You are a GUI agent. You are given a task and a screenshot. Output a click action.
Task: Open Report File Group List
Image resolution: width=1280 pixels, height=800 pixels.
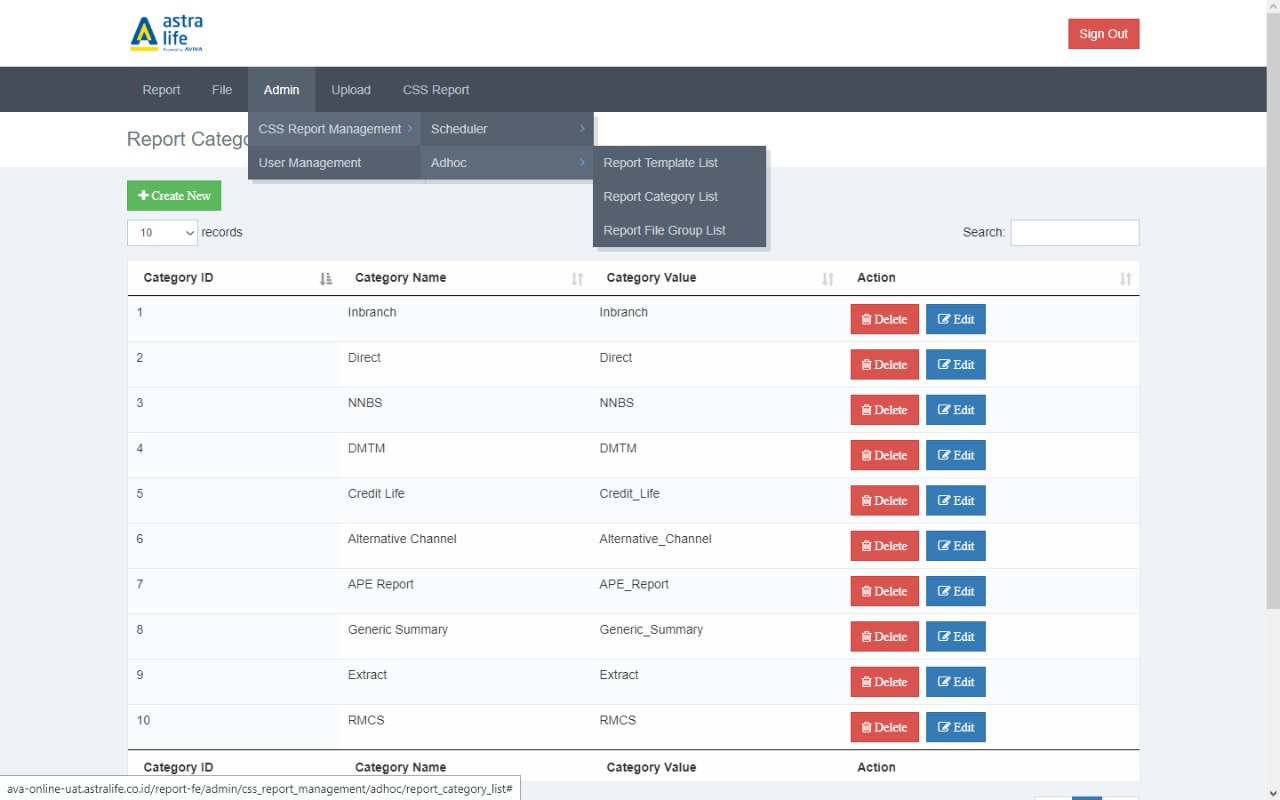point(664,231)
